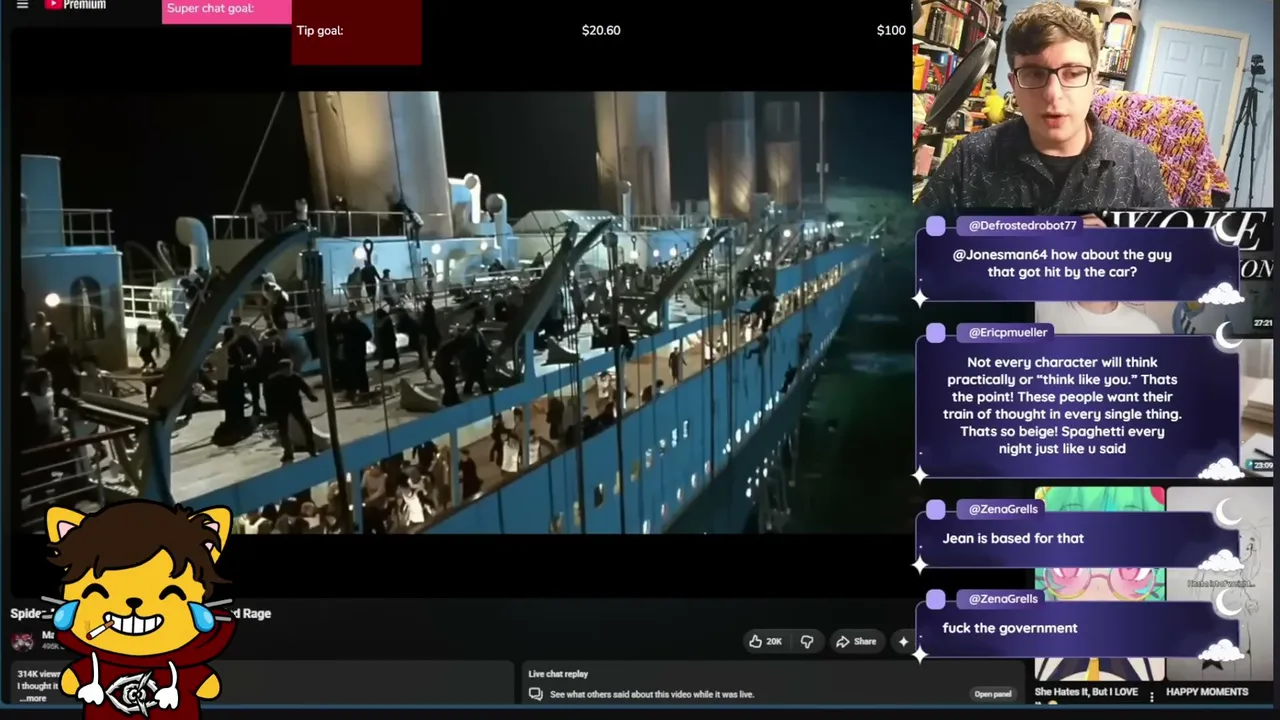The width and height of the screenshot is (1280, 720).
Task: Click @ZenaGrells above 'Jean is based' message
Action: 1003,509
